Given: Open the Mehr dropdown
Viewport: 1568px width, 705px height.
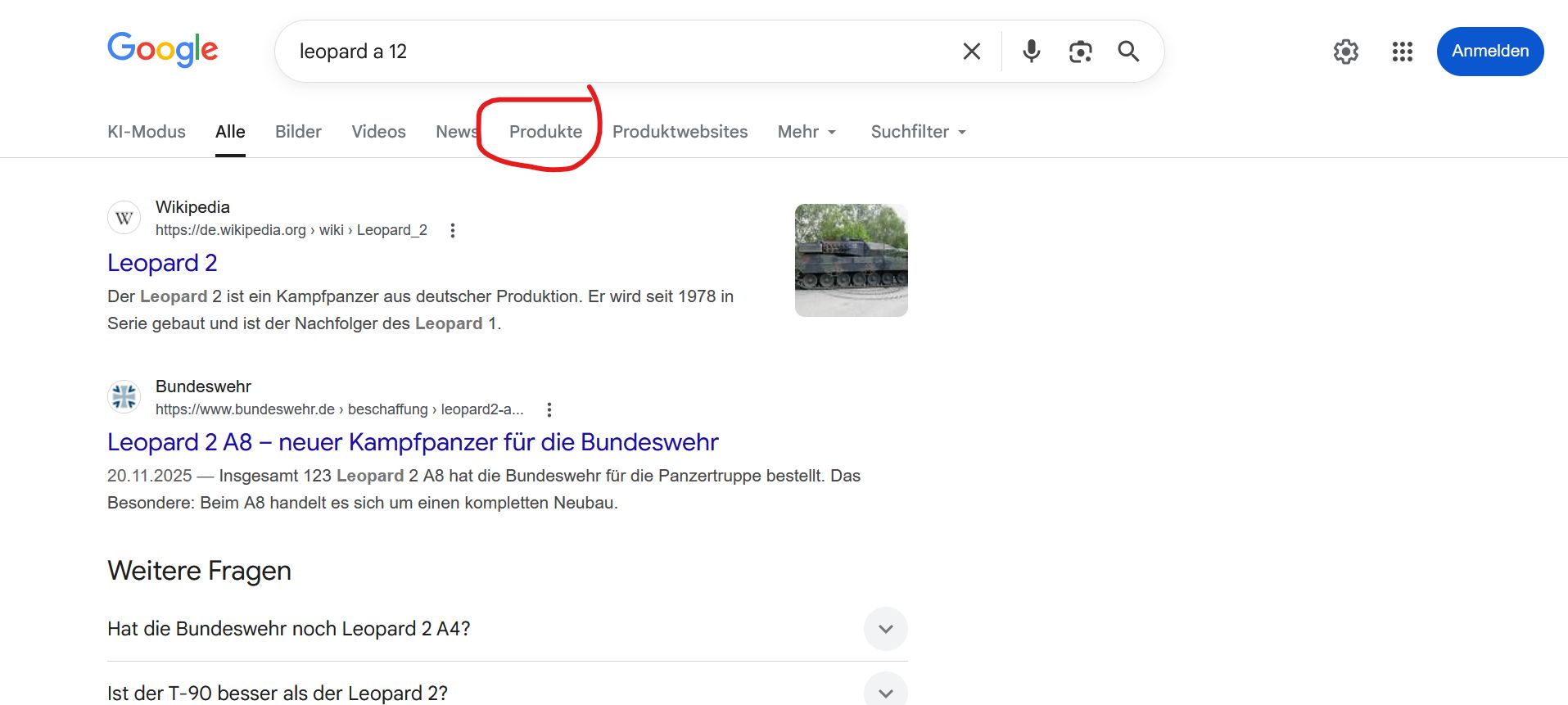Looking at the screenshot, I should pos(807,132).
